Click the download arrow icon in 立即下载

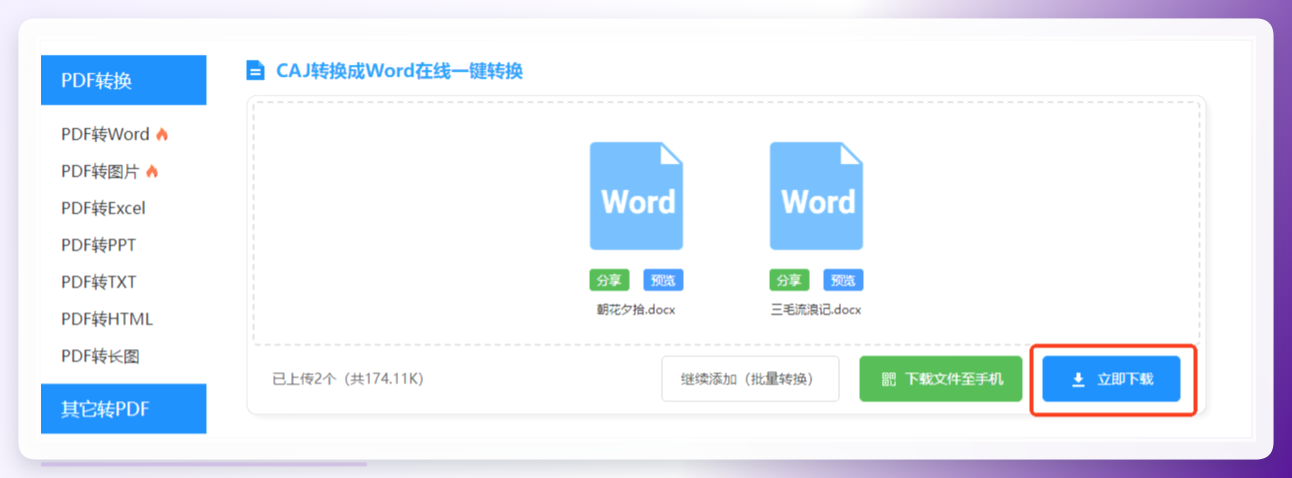tap(1078, 380)
